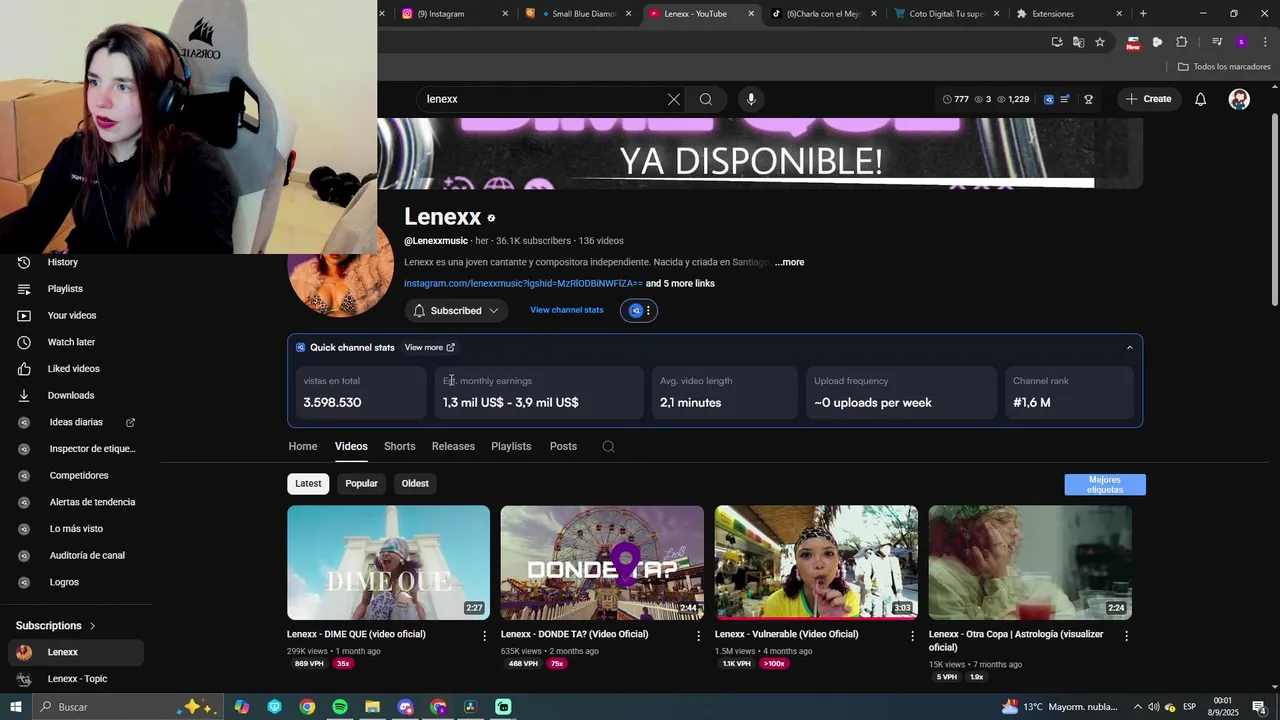
Task: Open options for DIME QUE video
Action: tap(485, 635)
